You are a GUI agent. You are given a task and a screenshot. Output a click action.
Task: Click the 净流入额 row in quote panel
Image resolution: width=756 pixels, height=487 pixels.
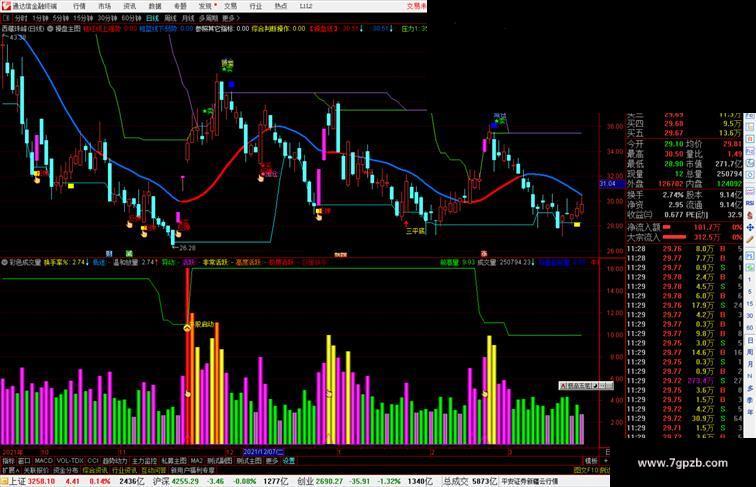684,227
